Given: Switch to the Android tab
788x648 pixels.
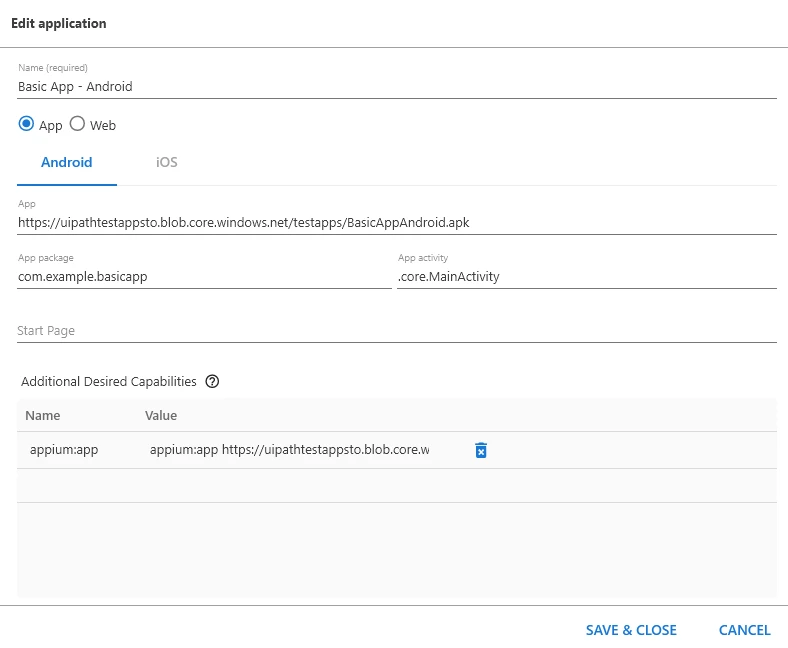Looking at the screenshot, I should pos(67,162).
